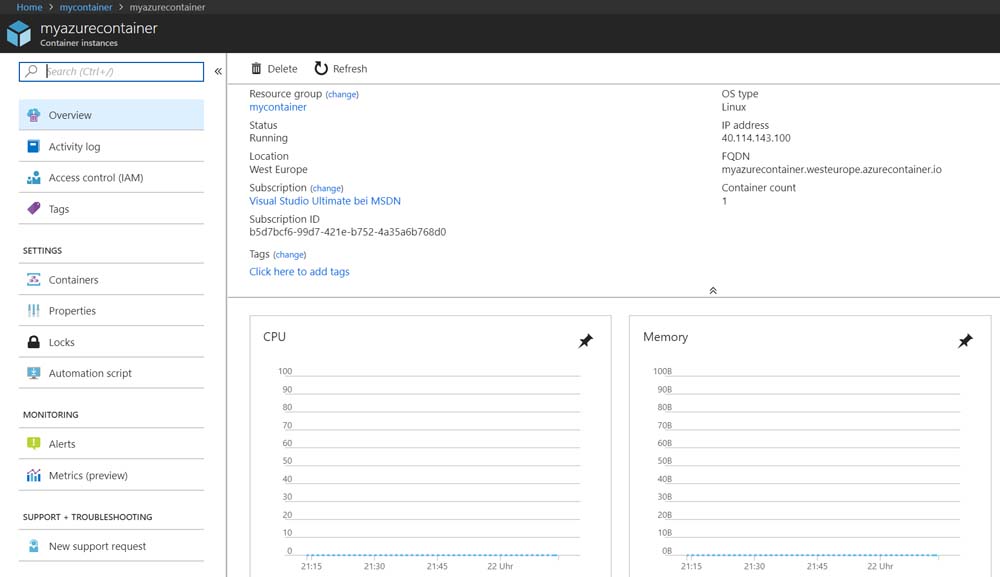The width and height of the screenshot is (1000, 577).
Task: Open the Overview menu item
Action: click(70, 116)
